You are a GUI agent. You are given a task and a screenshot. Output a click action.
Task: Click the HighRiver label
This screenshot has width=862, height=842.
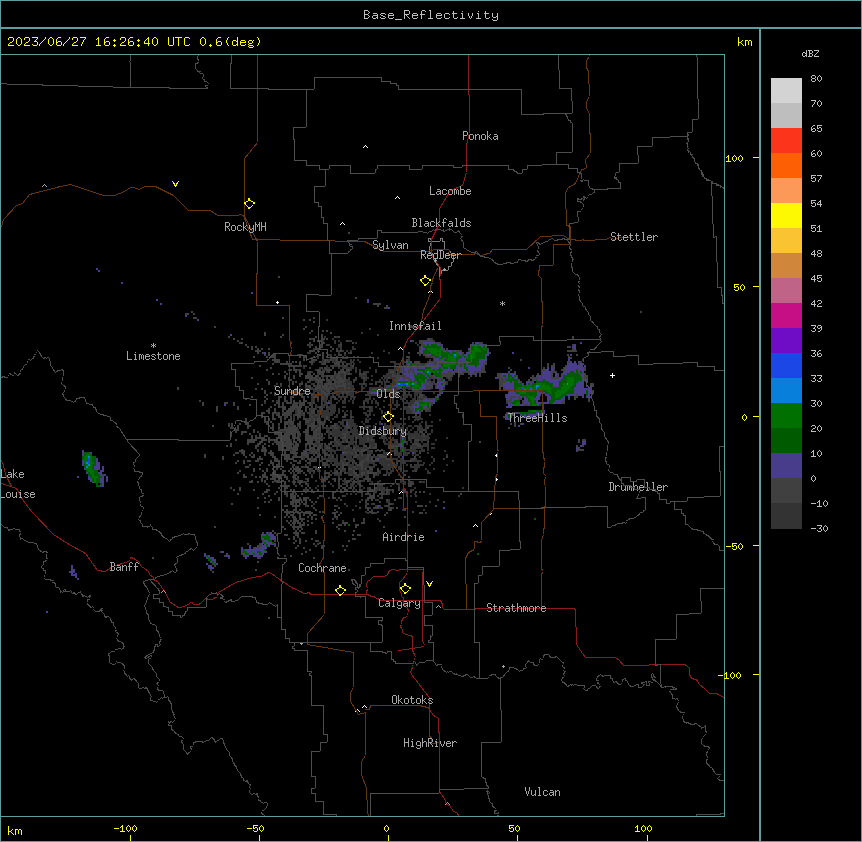[x=430, y=743]
